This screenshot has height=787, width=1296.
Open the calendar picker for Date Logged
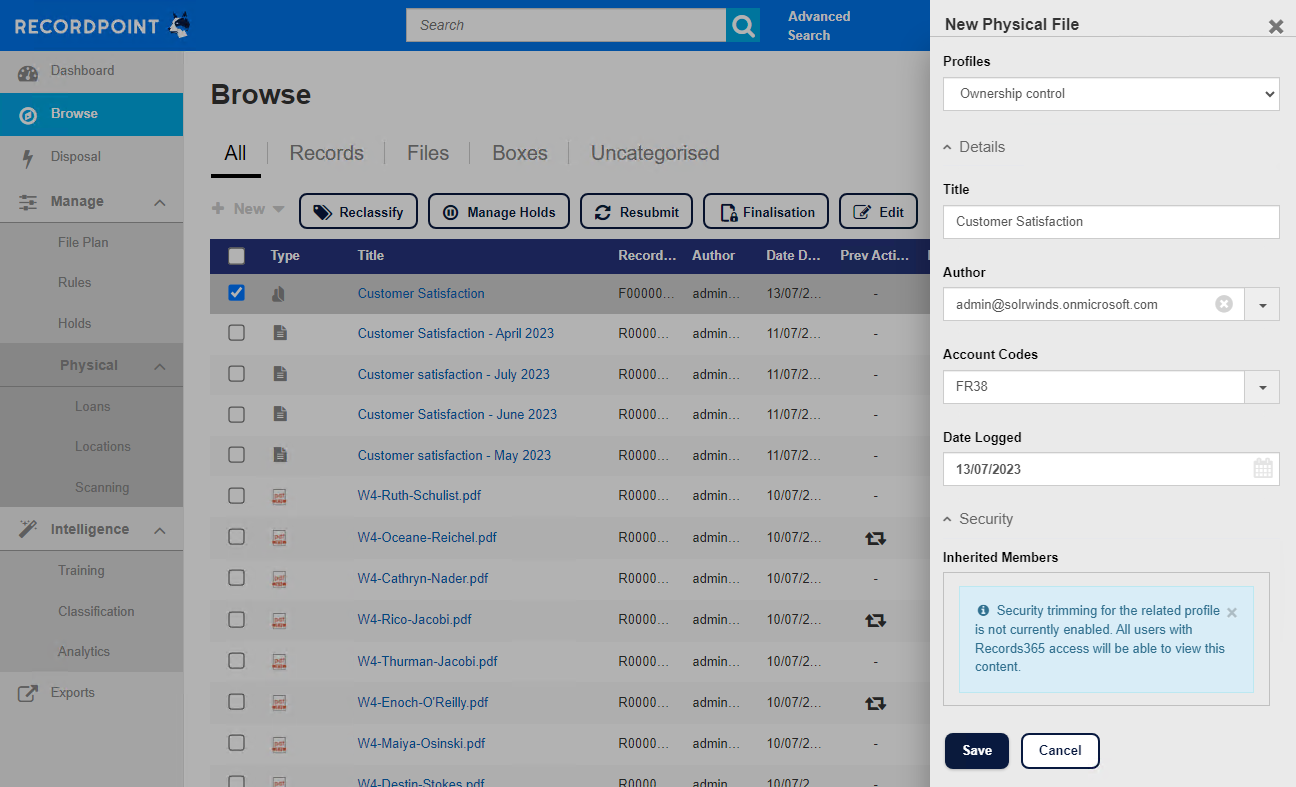(x=1263, y=468)
